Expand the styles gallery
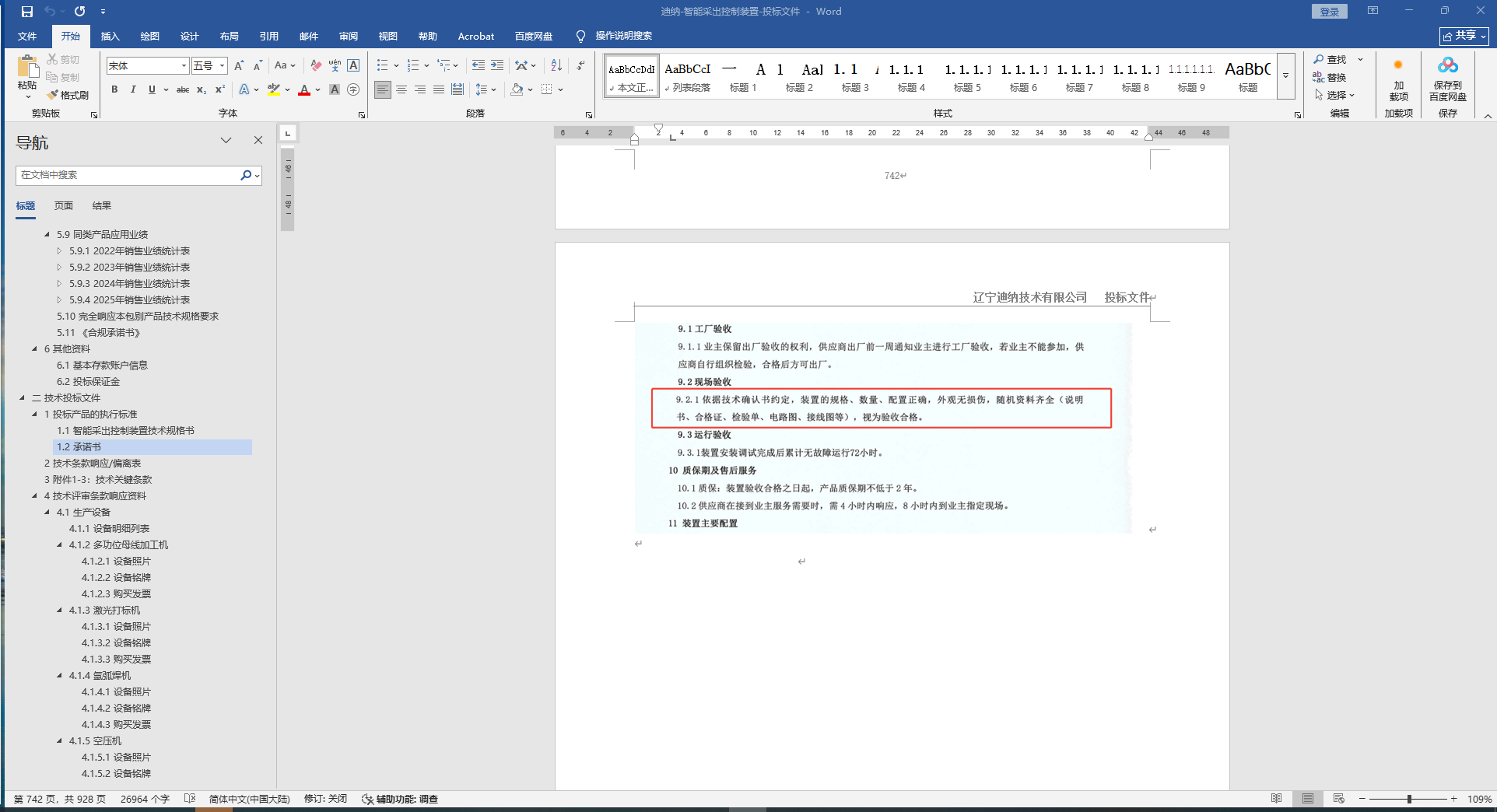The width and height of the screenshot is (1497, 812). (1285, 75)
